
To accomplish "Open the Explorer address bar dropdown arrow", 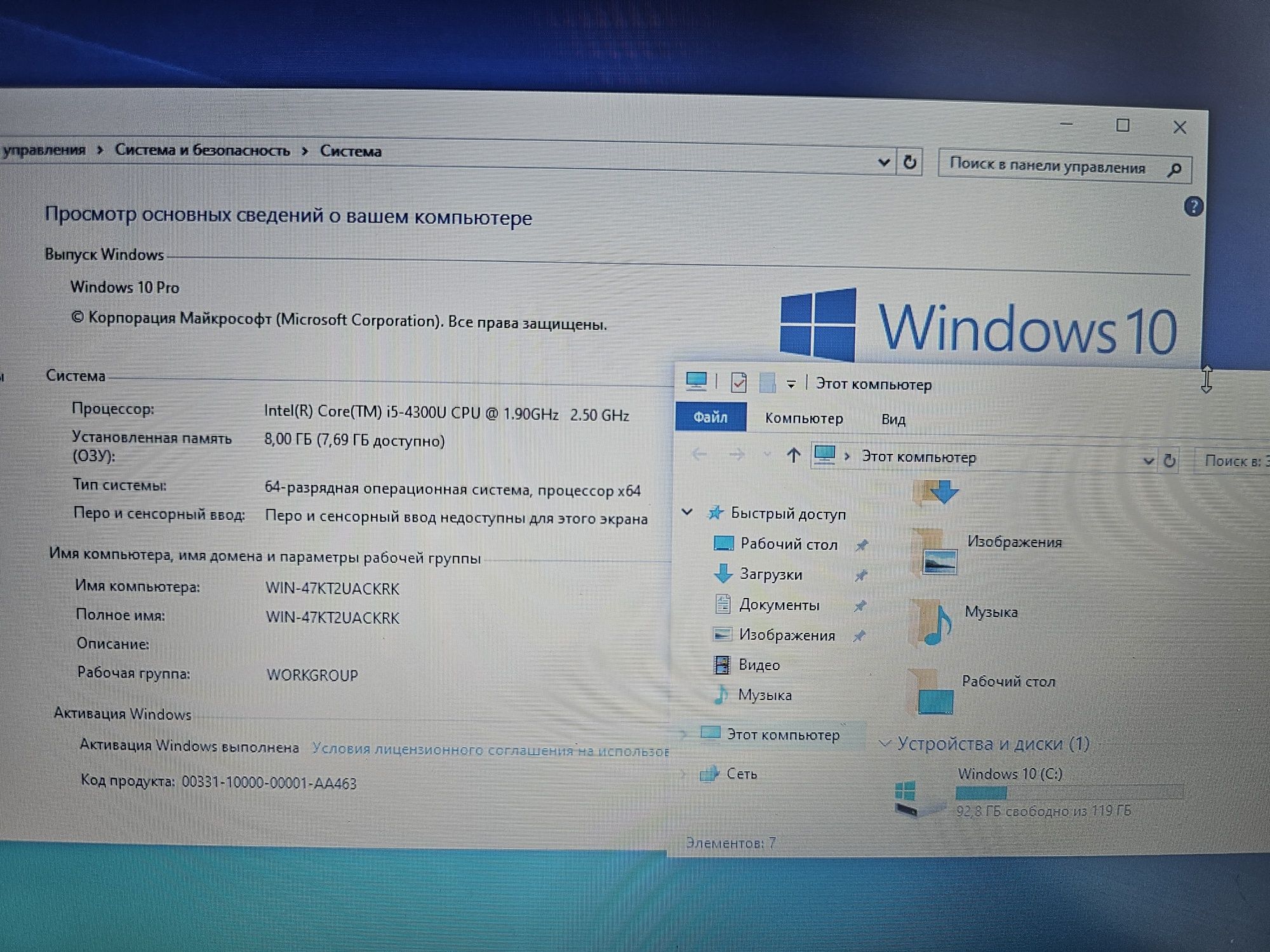I will 1148,461.
